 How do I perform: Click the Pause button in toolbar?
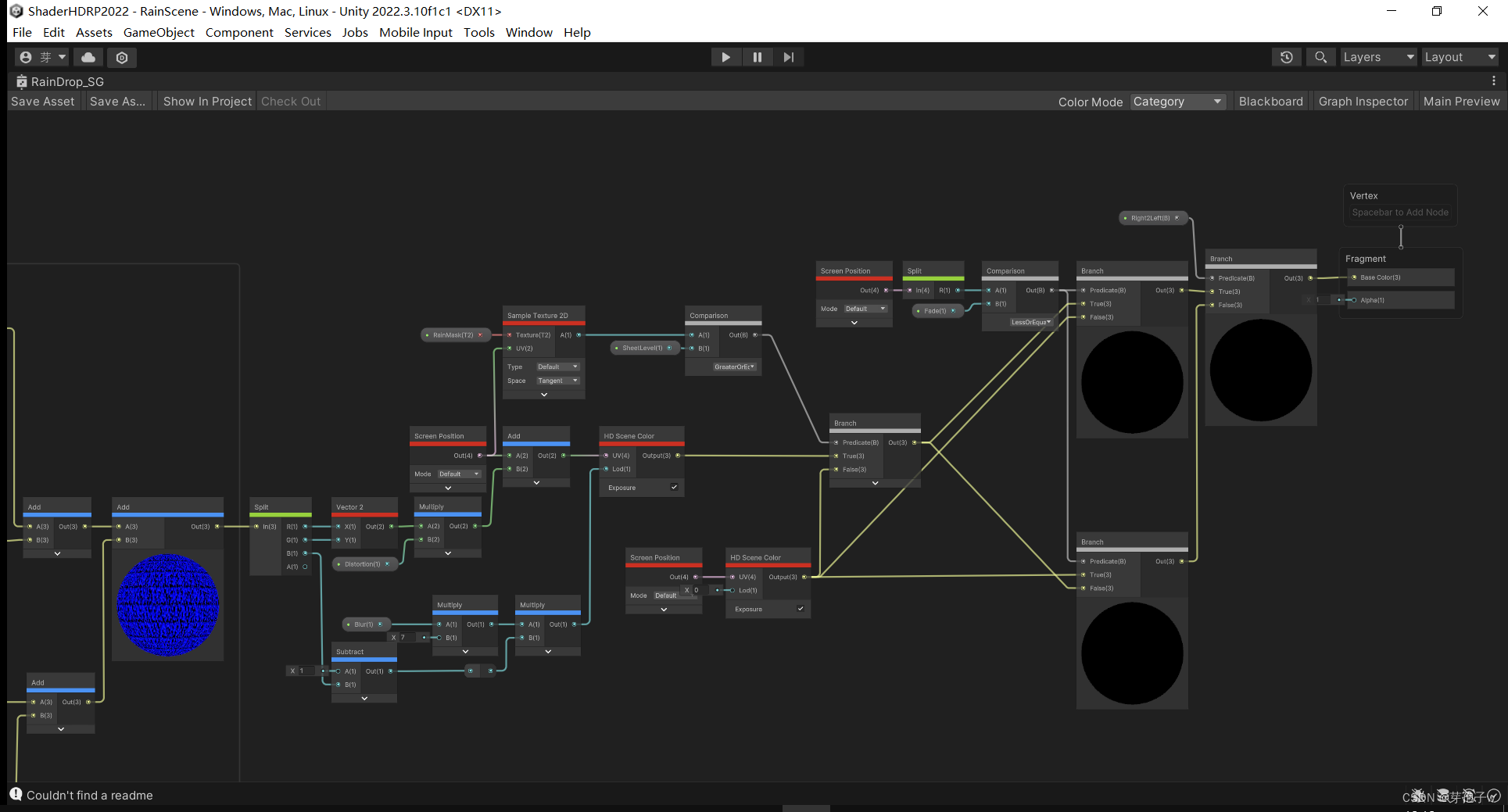757,57
